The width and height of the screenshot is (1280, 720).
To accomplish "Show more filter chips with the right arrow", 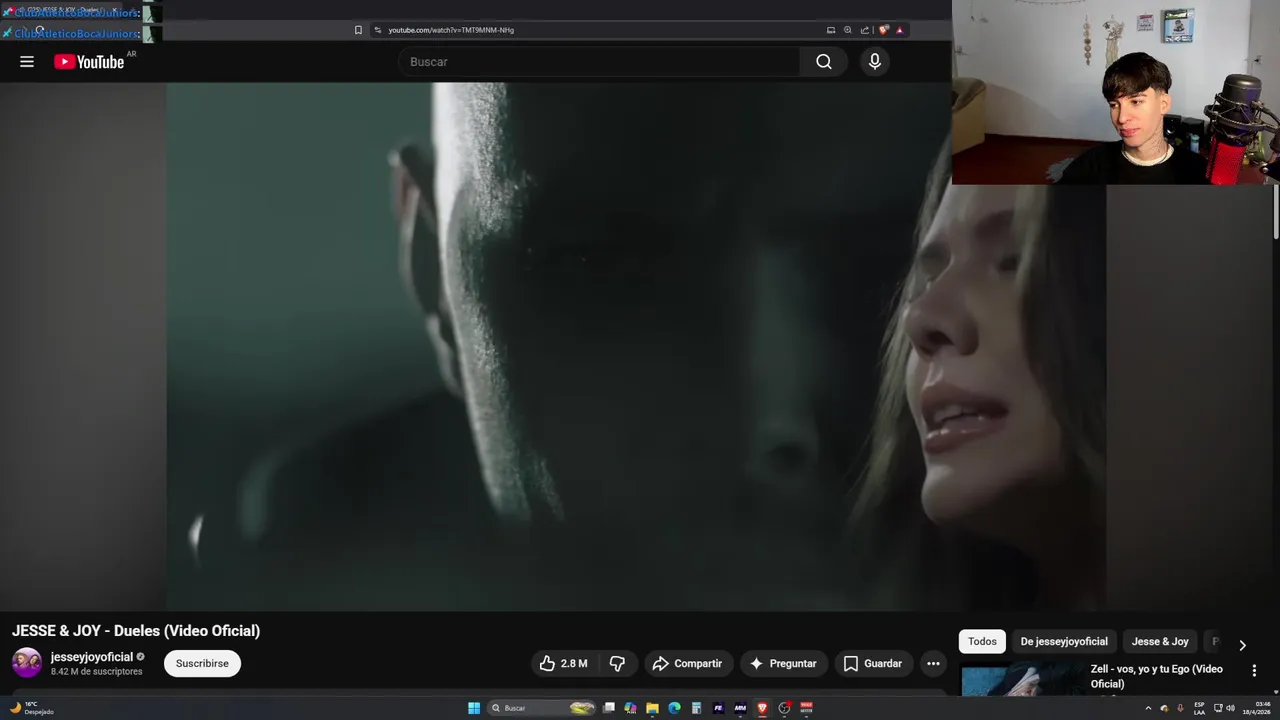I will [1242, 645].
